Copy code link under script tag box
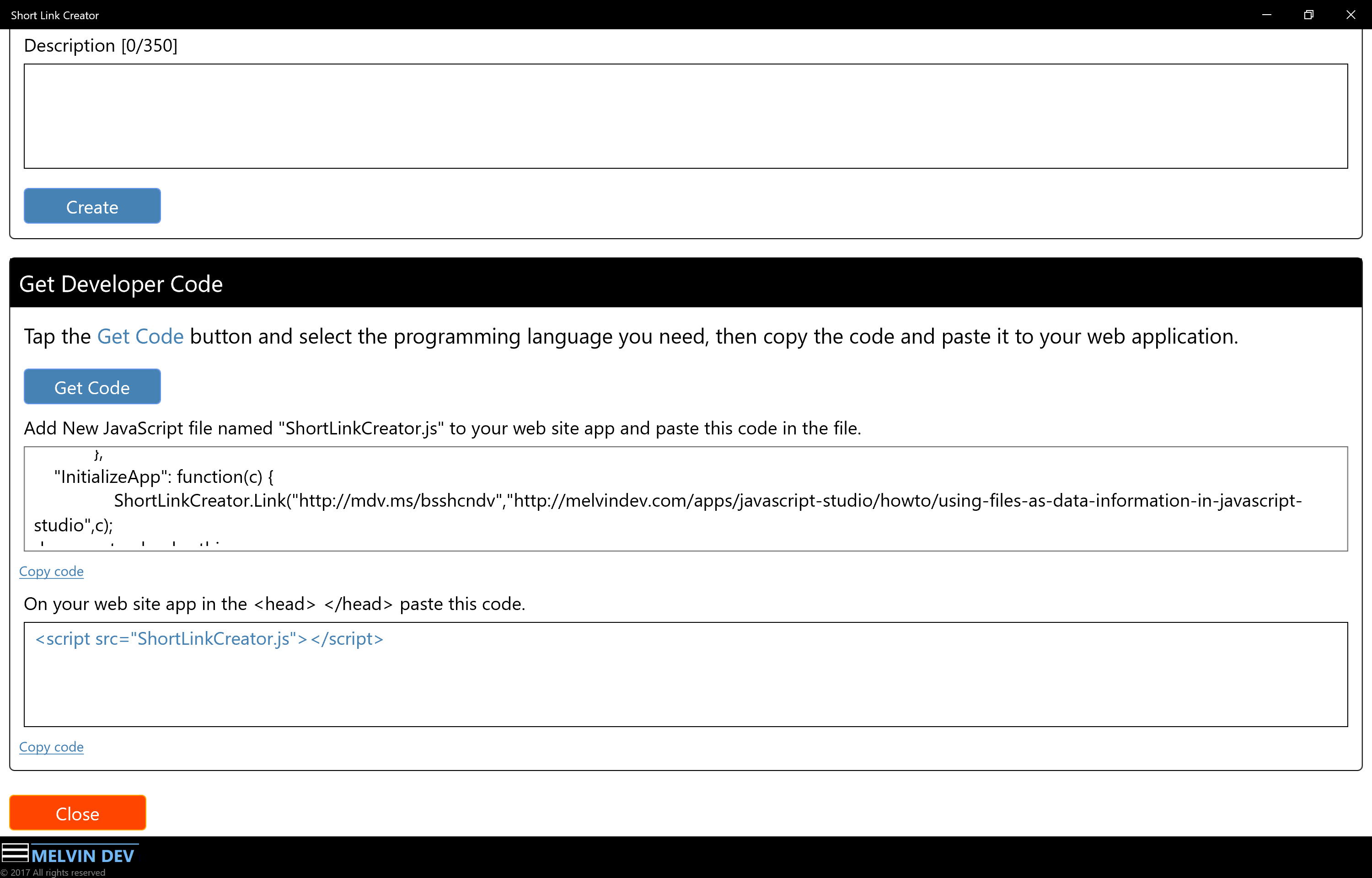 coord(51,747)
